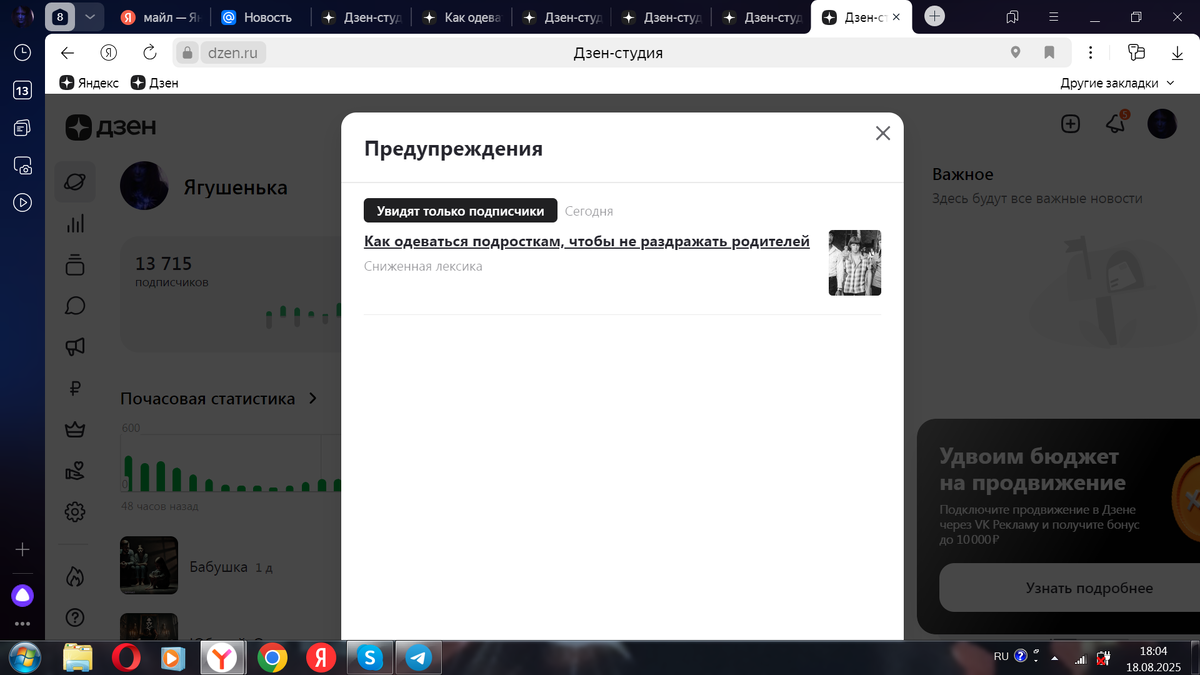
Task: Open donations hand-heart sidebar icon
Action: pyautogui.click(x=75, y=471)
